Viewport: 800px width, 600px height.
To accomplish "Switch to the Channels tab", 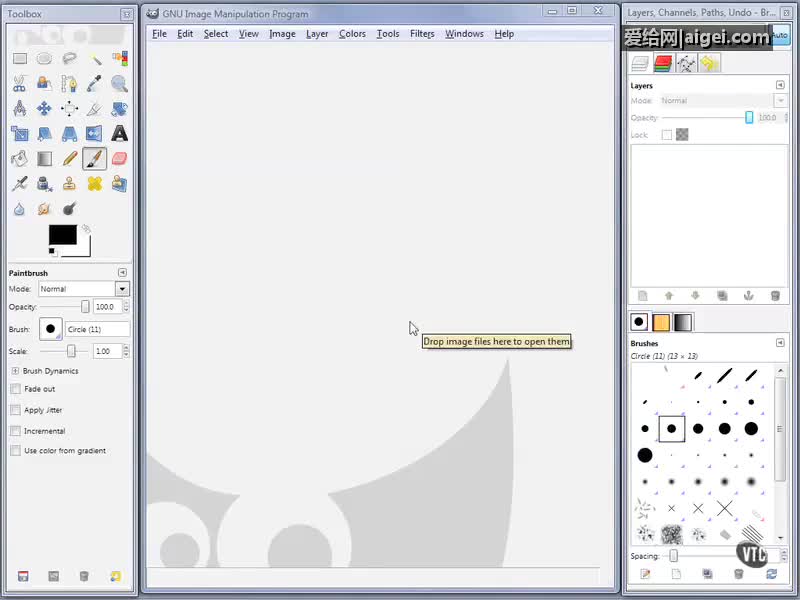I will (x=662, y=64).
